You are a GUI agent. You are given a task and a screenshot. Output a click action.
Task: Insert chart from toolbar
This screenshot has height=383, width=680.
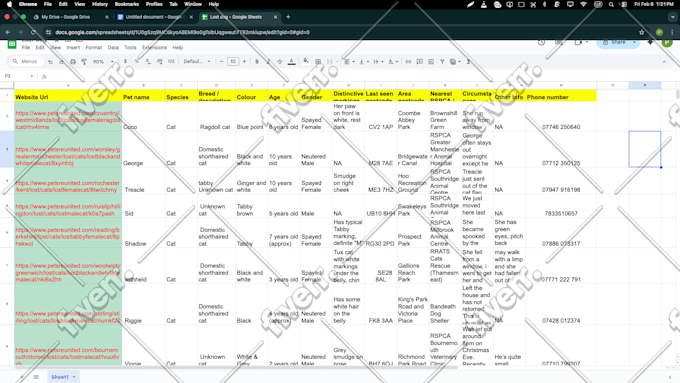tap(431, 62)
